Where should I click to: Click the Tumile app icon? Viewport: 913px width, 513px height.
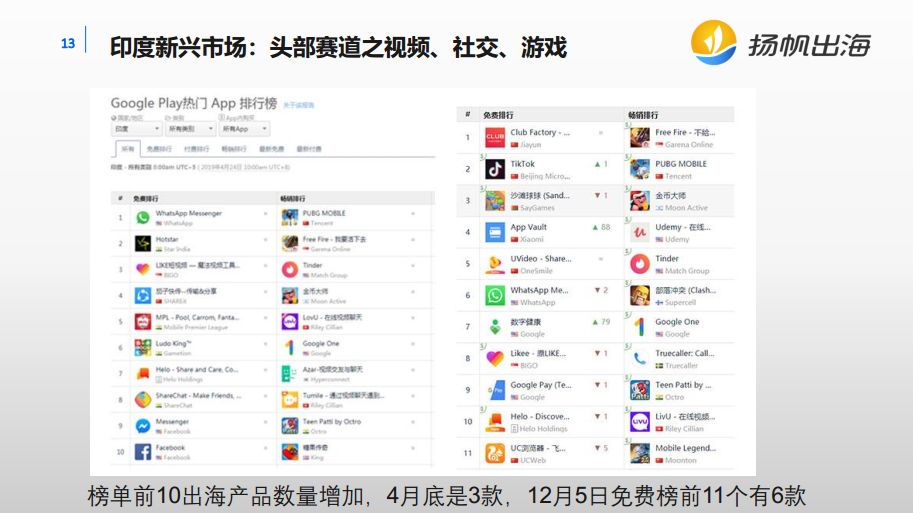[x=289, y=399]
